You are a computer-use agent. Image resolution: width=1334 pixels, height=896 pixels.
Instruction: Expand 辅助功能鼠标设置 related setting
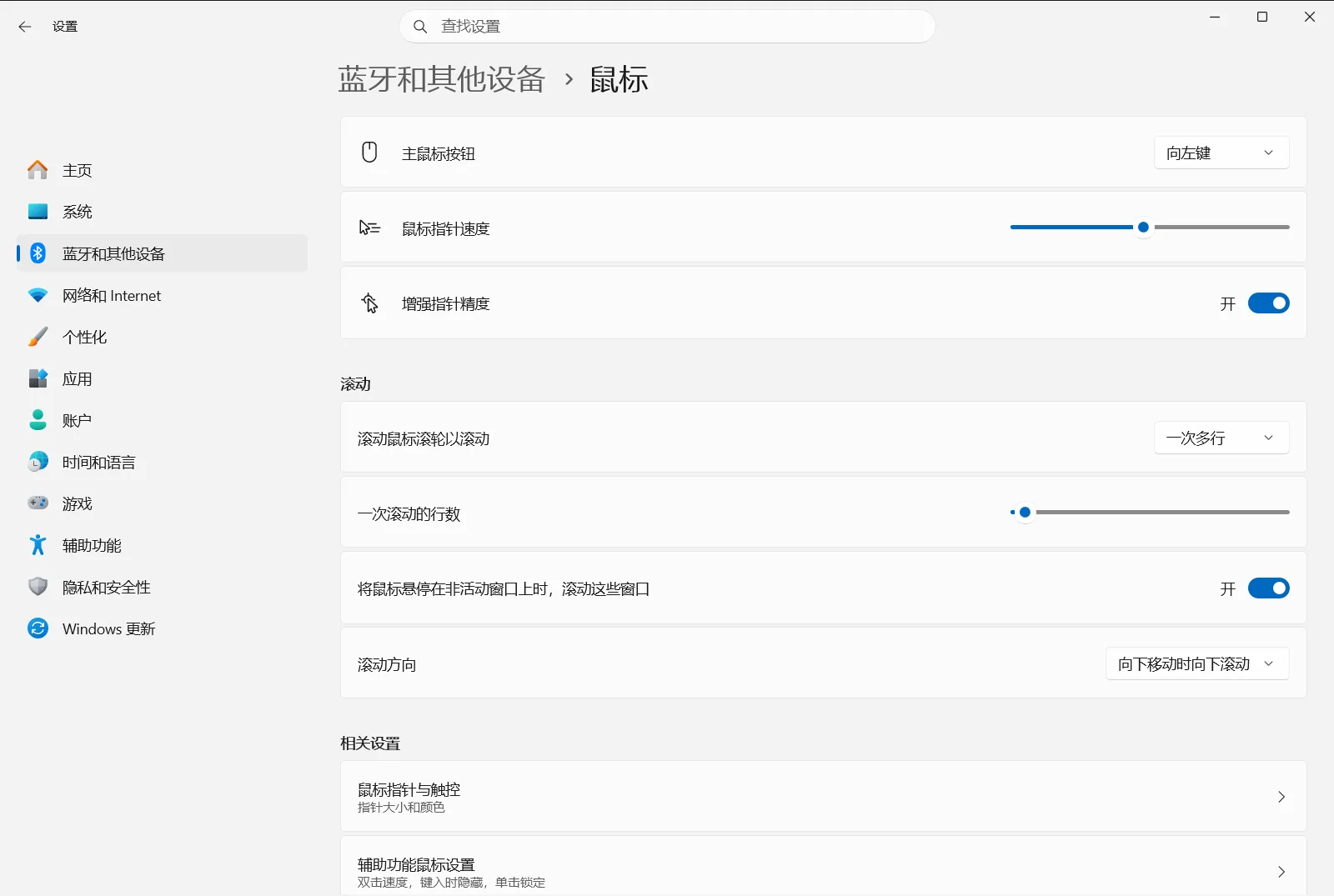pos(823,867)
